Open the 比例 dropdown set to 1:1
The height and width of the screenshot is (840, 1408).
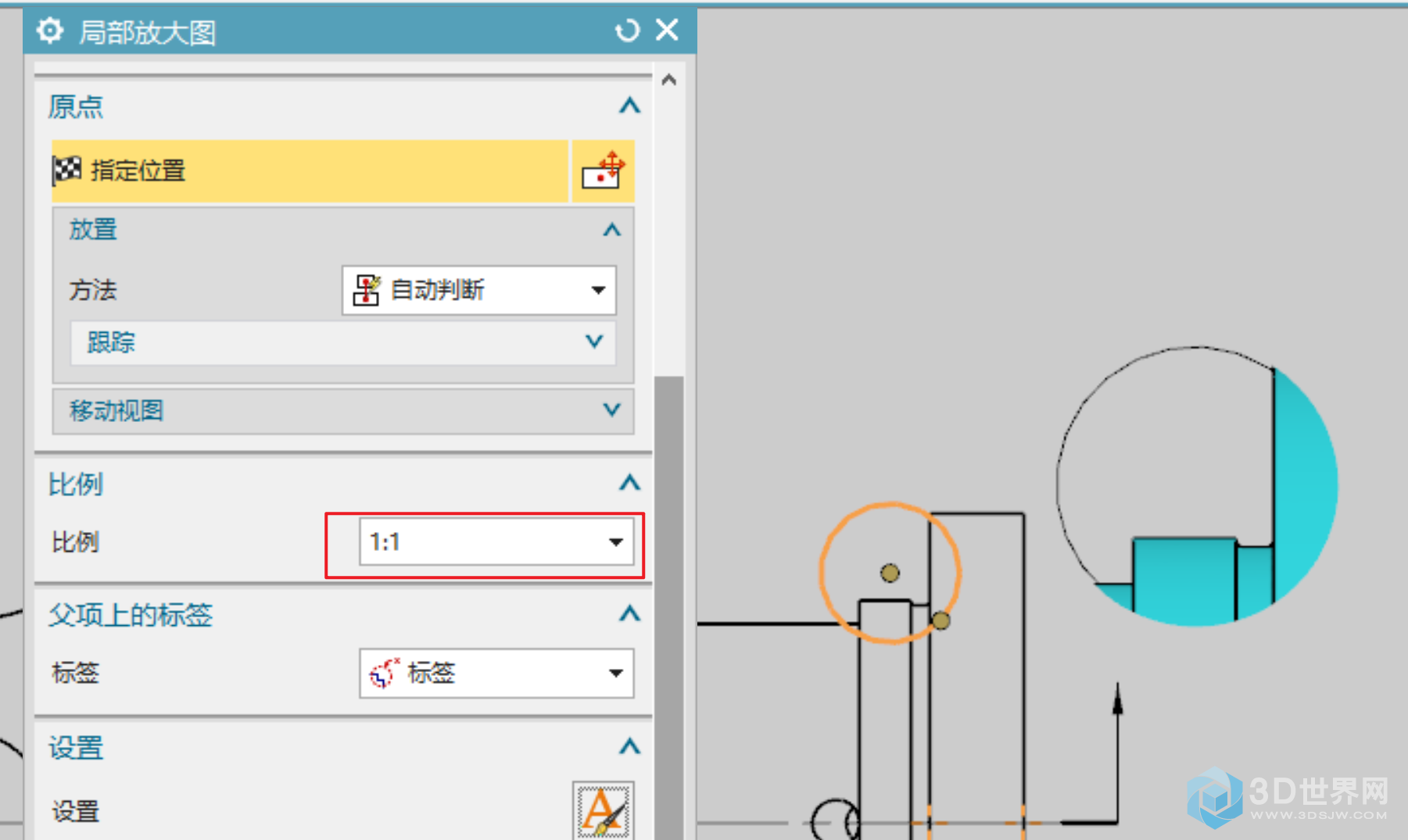496,542
